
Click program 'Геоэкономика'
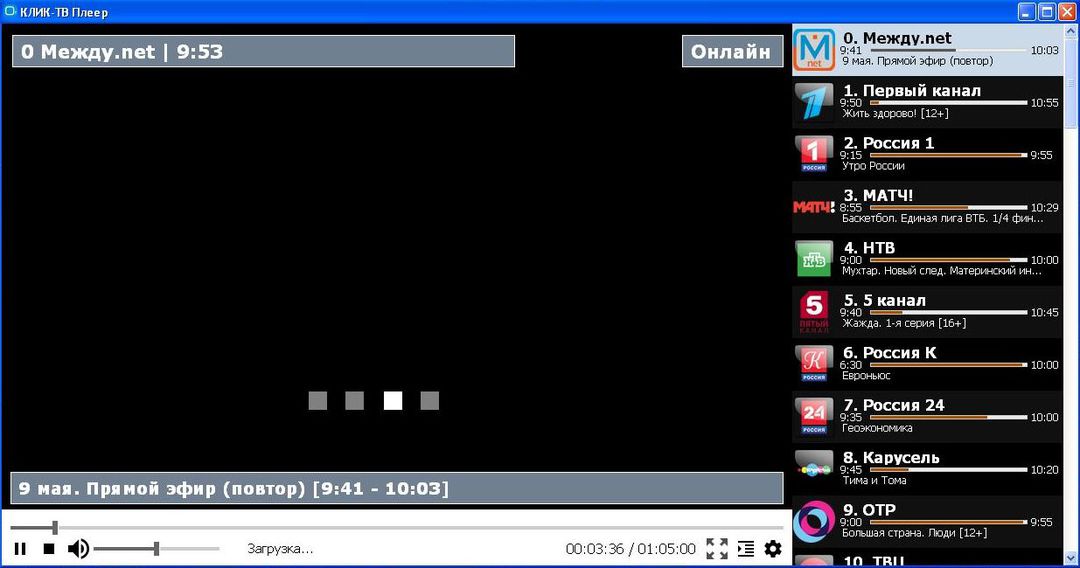pos(877,428)
